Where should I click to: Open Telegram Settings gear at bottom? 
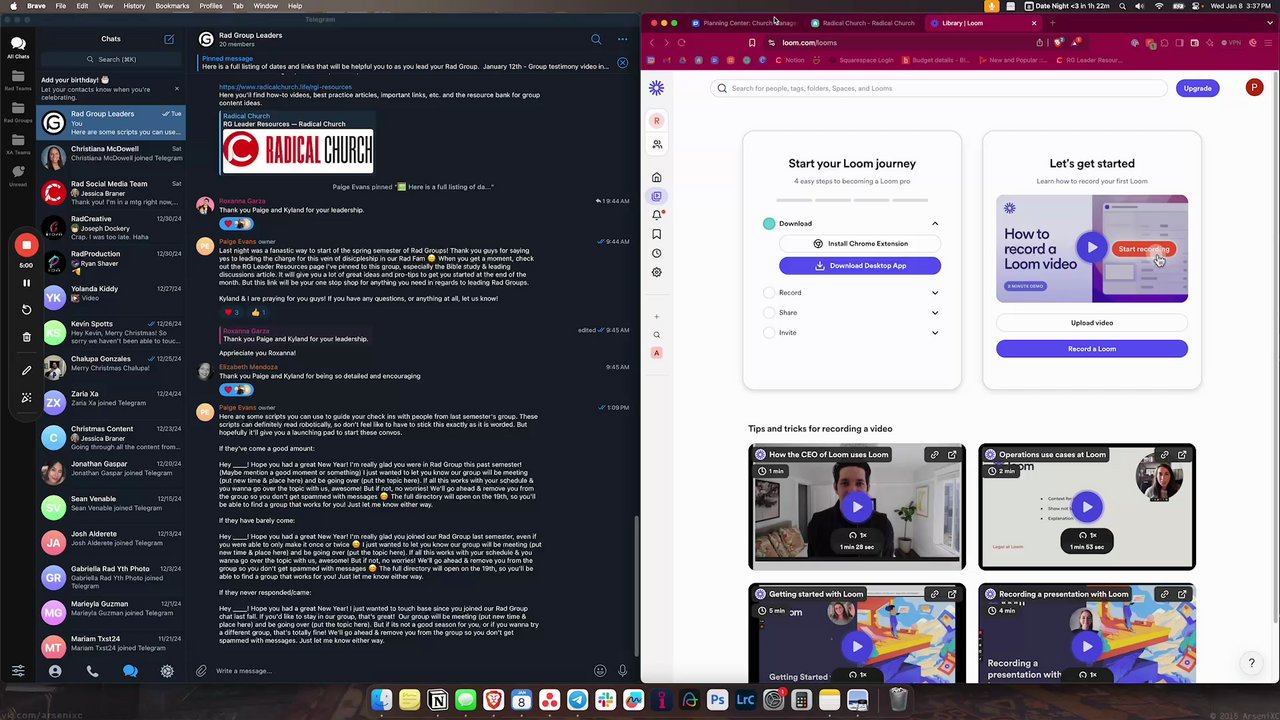click(x=167, y=671)
